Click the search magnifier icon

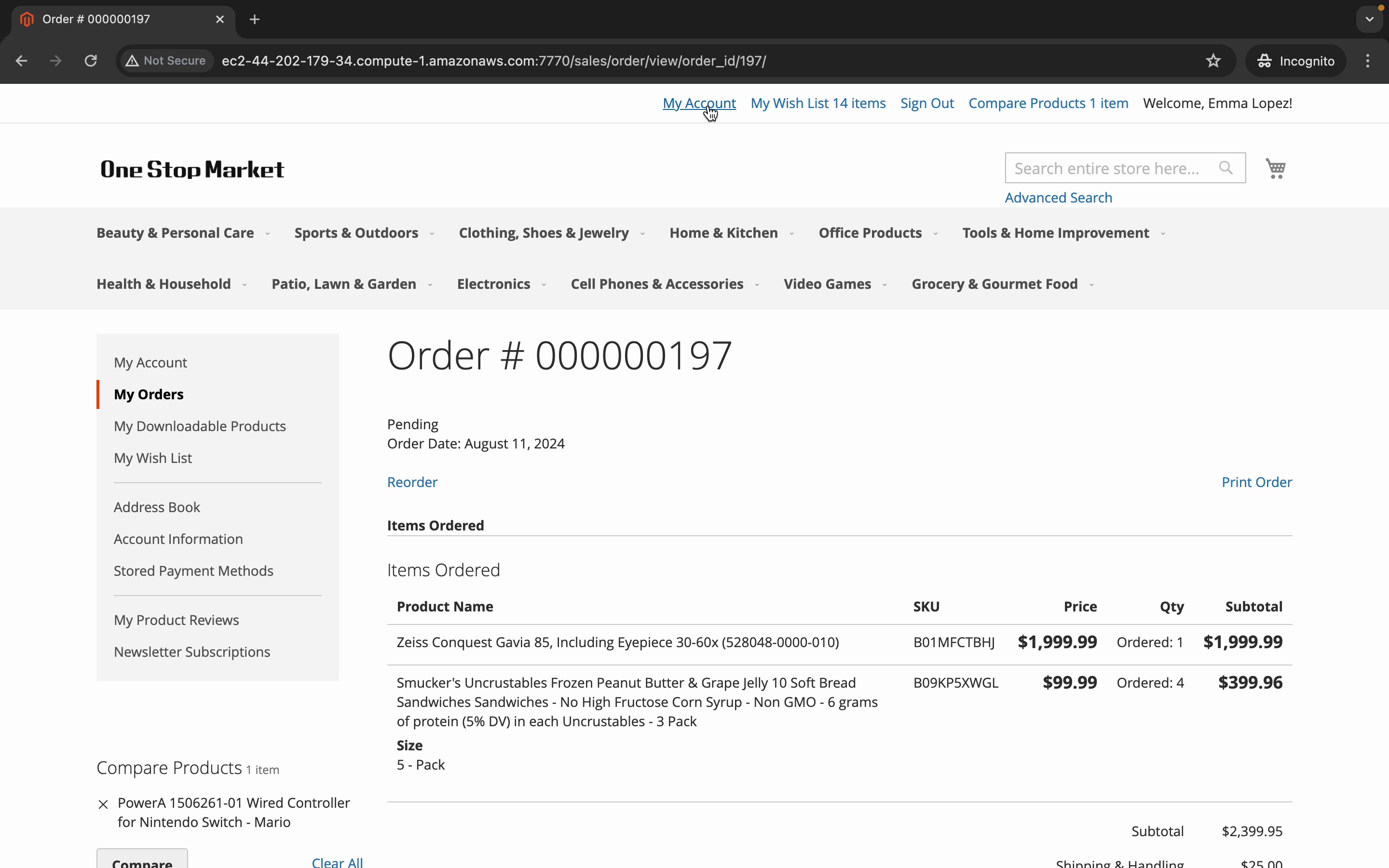[1226, 168]
